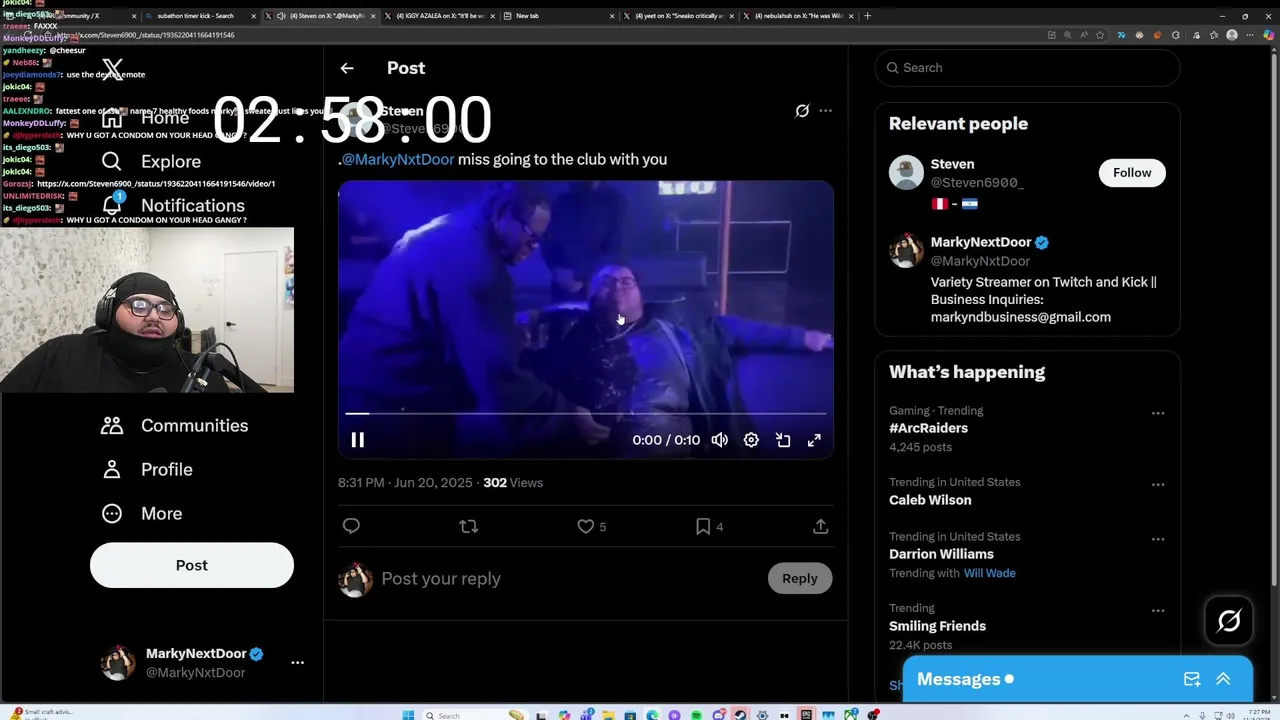Click views count 302 Views
Screen dimensions: 1280x720
[x=513, y=482]
